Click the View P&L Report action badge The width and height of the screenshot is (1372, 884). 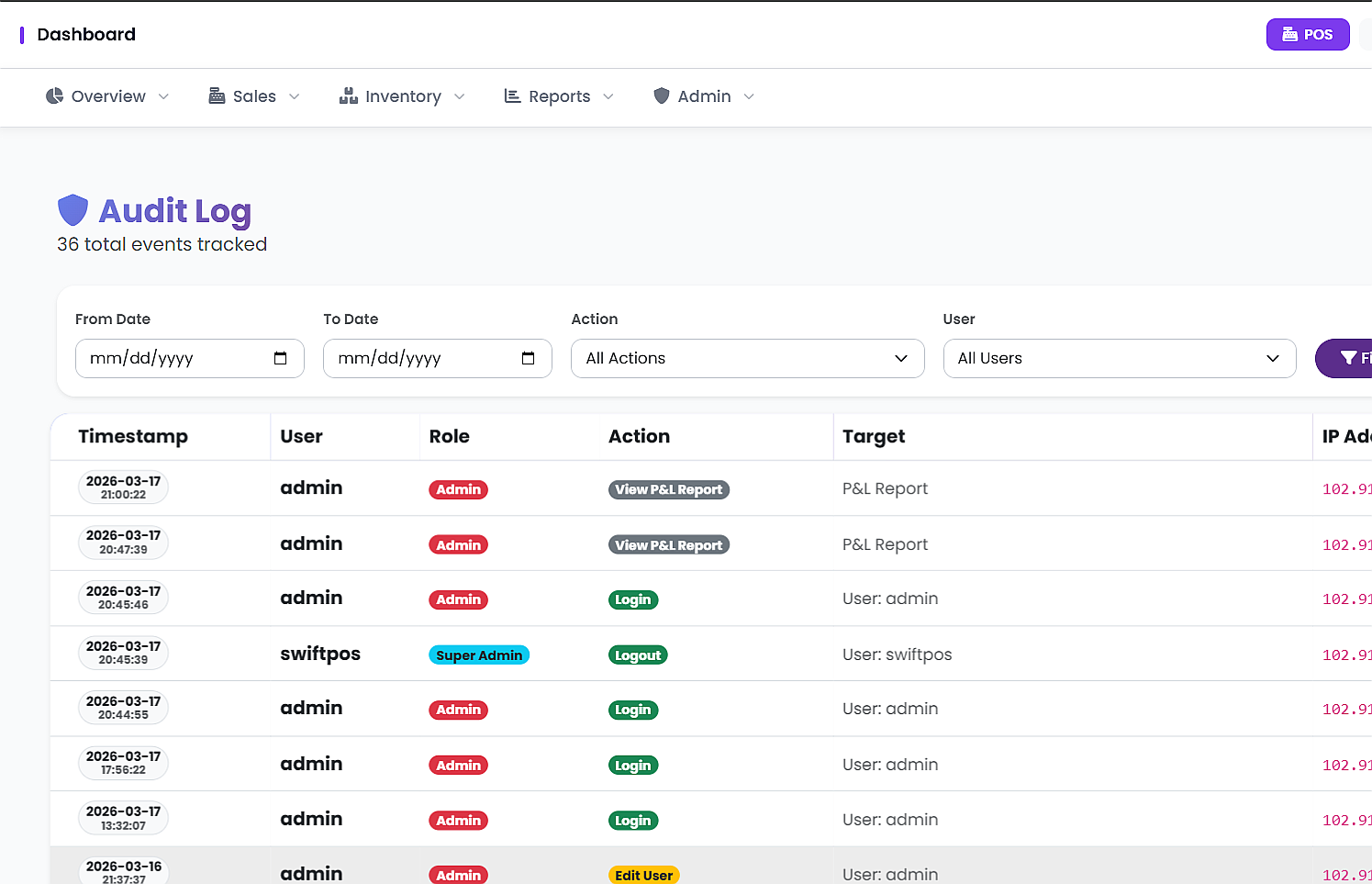(669, 489)
